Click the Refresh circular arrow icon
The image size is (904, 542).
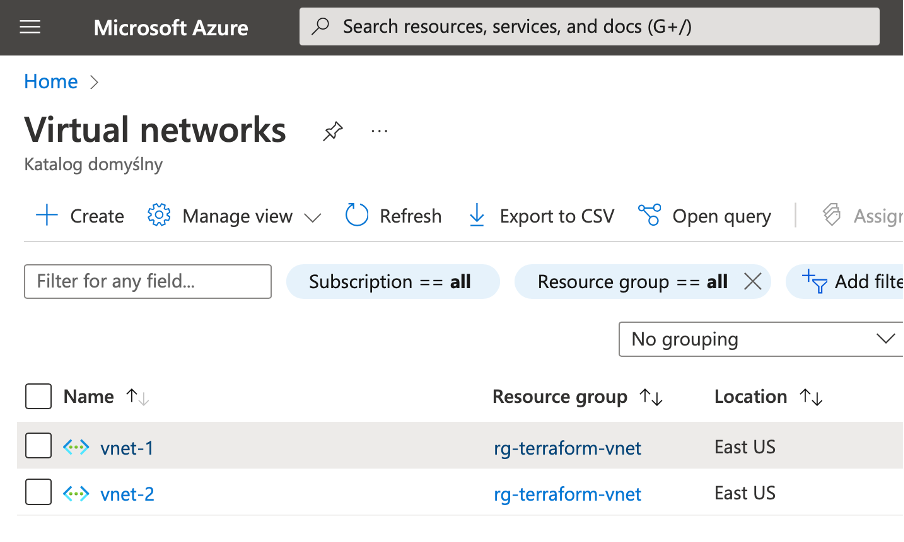(x=356, y=215)
